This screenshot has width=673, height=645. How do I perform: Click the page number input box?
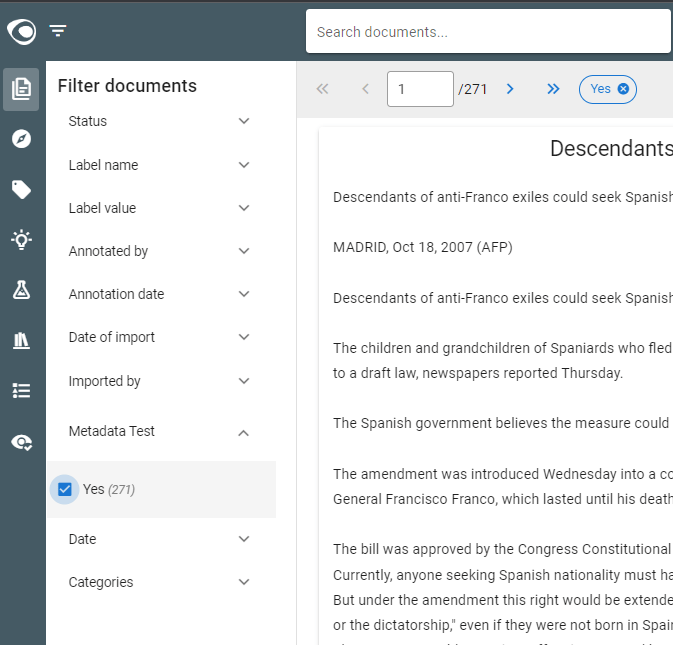[x=420, y=89]
